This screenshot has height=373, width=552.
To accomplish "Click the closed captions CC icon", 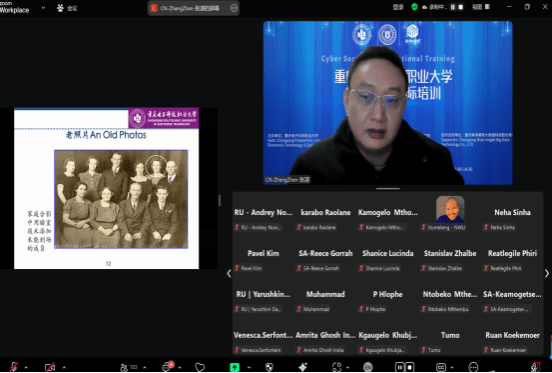I will (x=441, y=367).
